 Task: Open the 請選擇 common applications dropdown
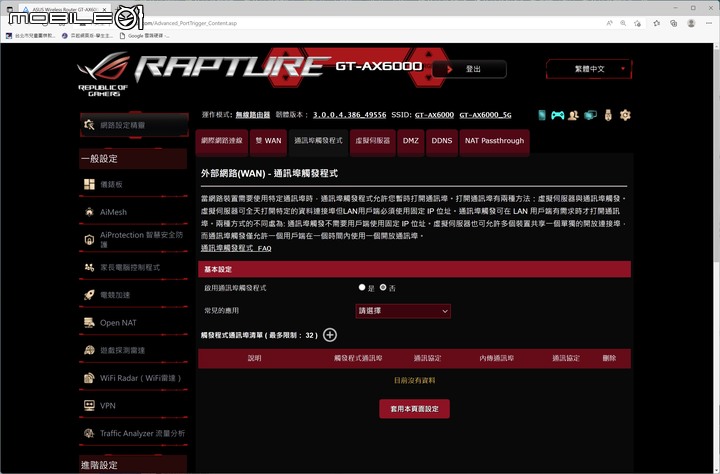[403, 311]
